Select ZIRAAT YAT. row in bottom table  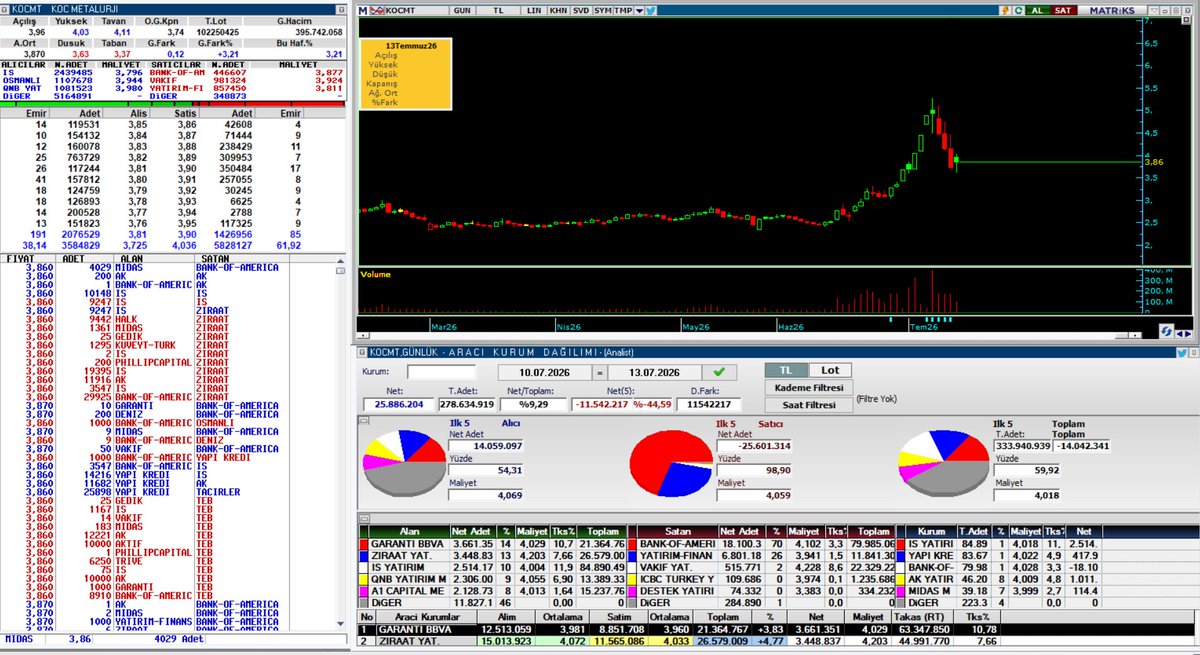coord(778,642)
